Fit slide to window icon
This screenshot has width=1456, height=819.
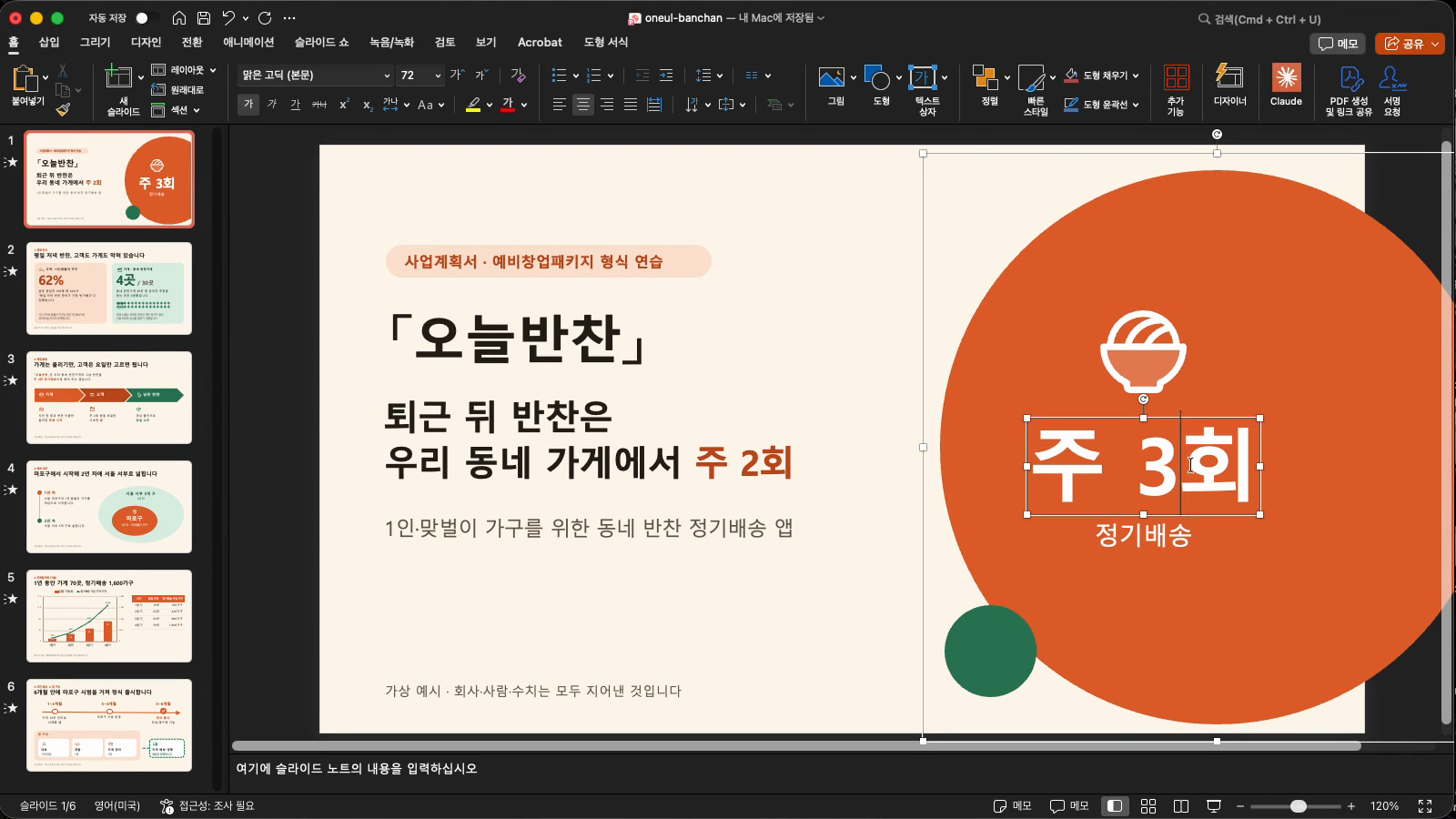tap(1425, 806)
